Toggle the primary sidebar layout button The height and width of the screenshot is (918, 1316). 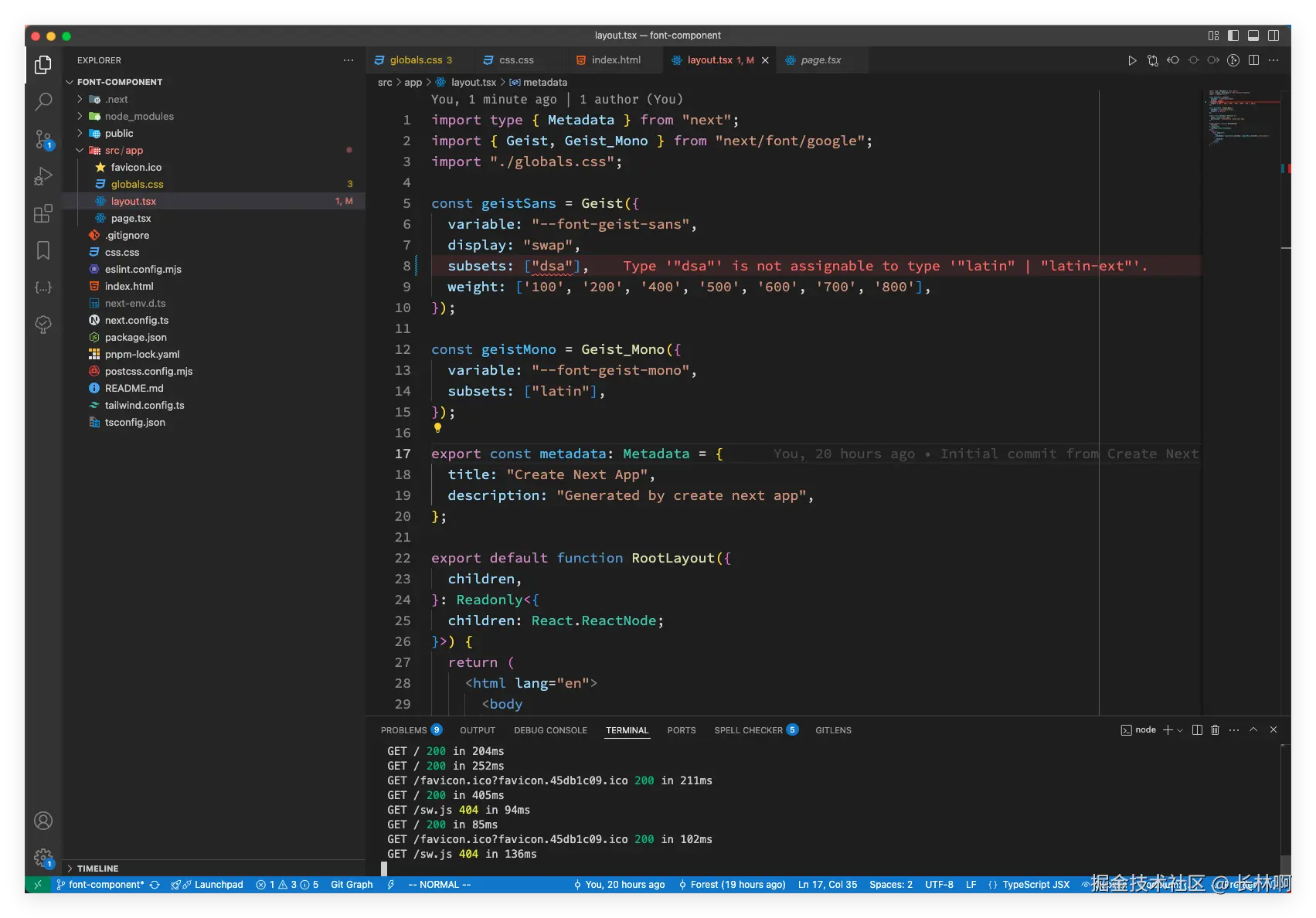pos(1233,36)
